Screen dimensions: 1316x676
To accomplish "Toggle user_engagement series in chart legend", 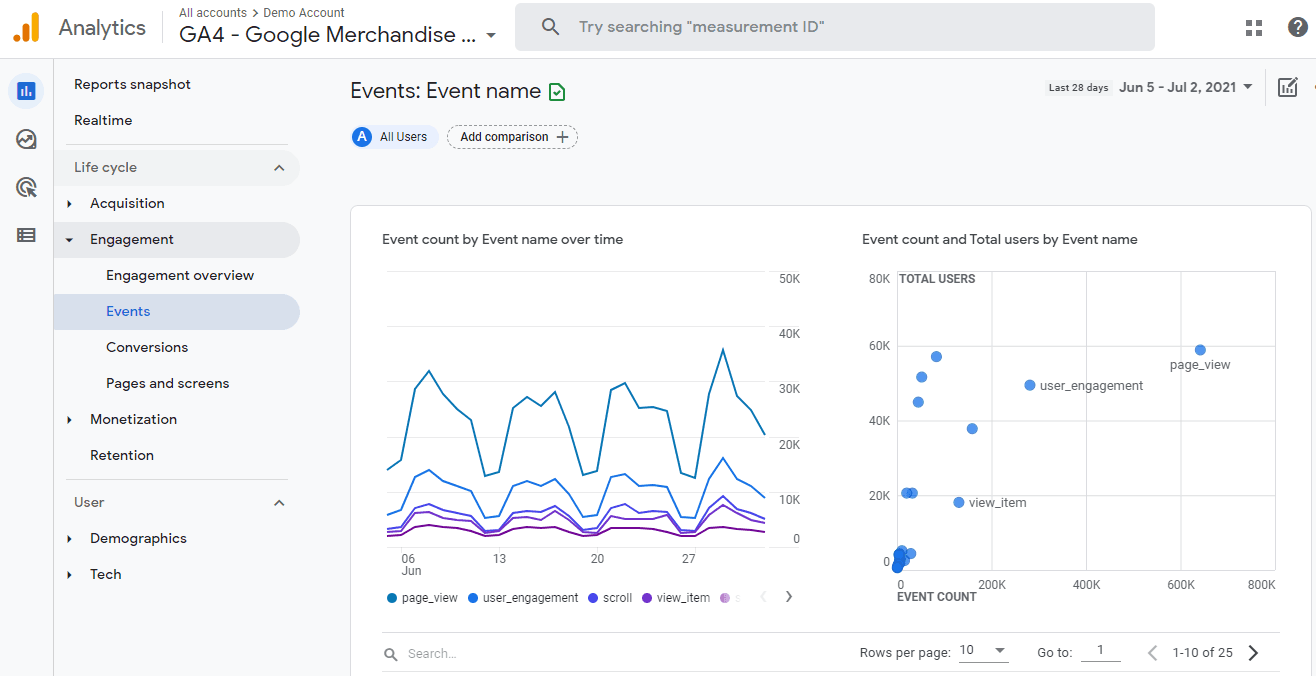I will (x=523, y=598).
